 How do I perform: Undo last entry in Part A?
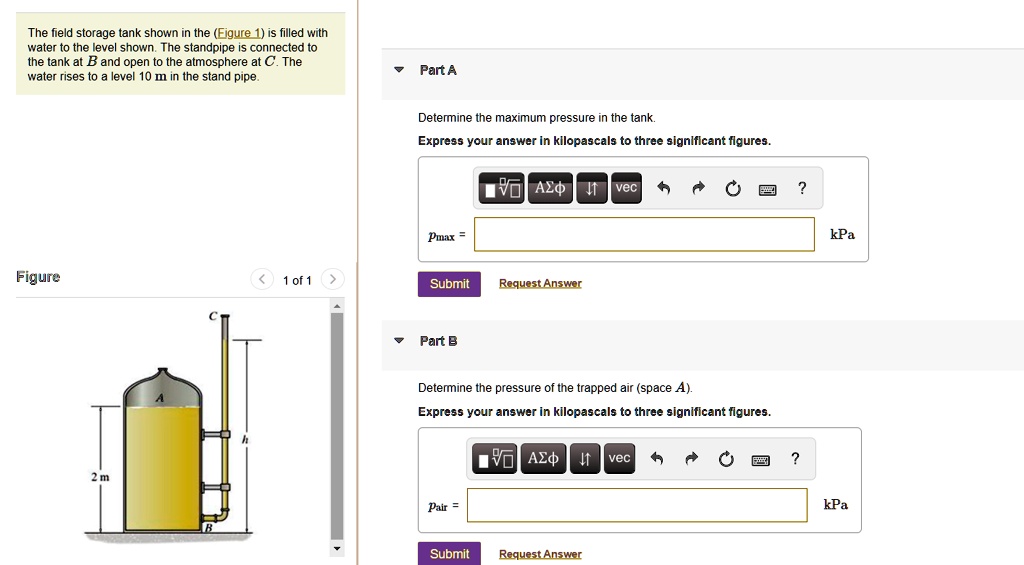pos(664,189)
